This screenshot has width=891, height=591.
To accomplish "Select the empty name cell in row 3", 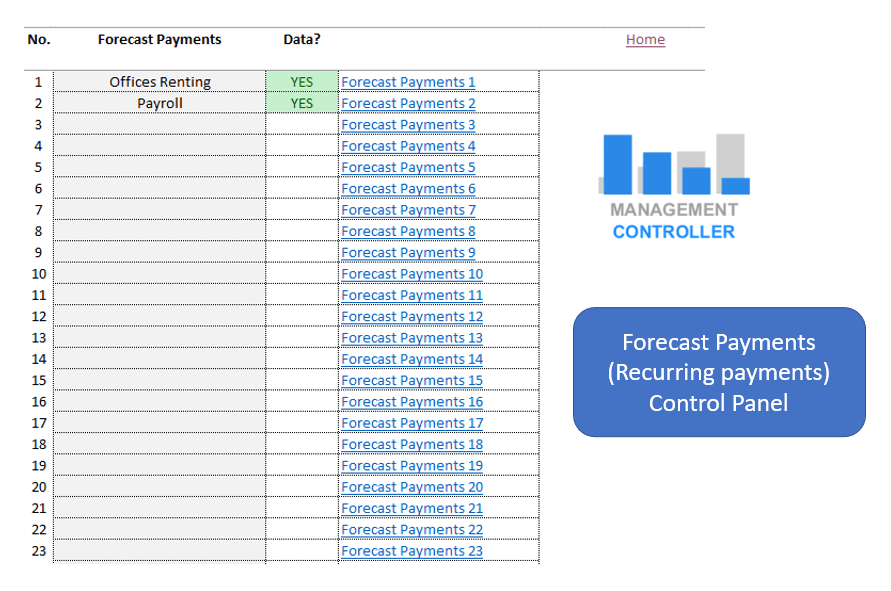I will tap(160, 125).
